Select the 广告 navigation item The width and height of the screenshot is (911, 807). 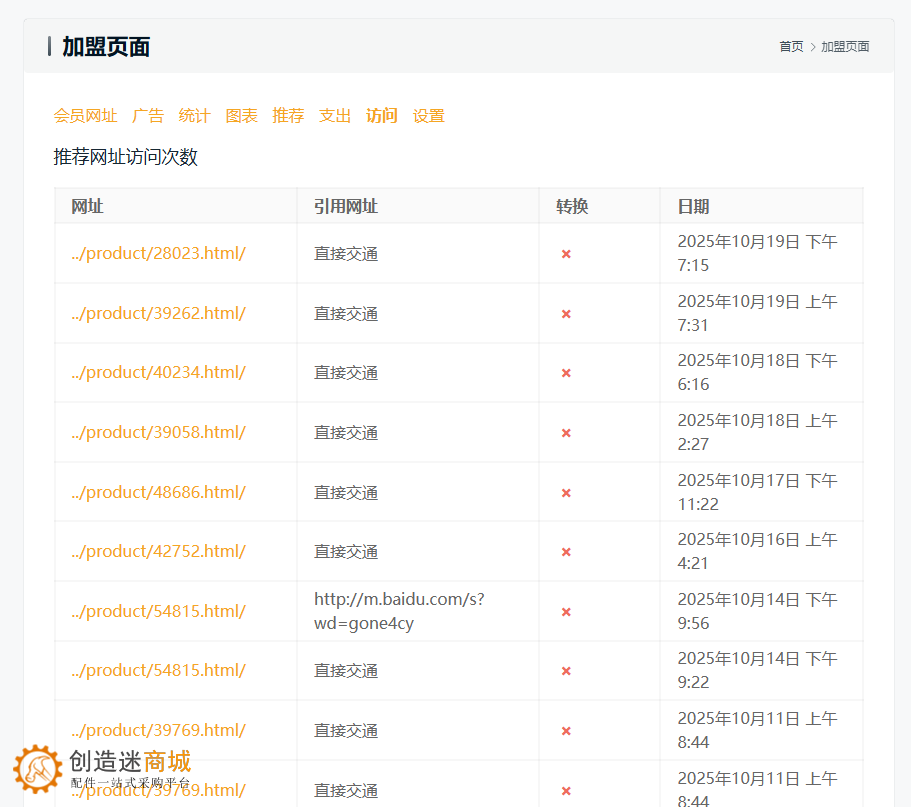(x=148, y=115)
